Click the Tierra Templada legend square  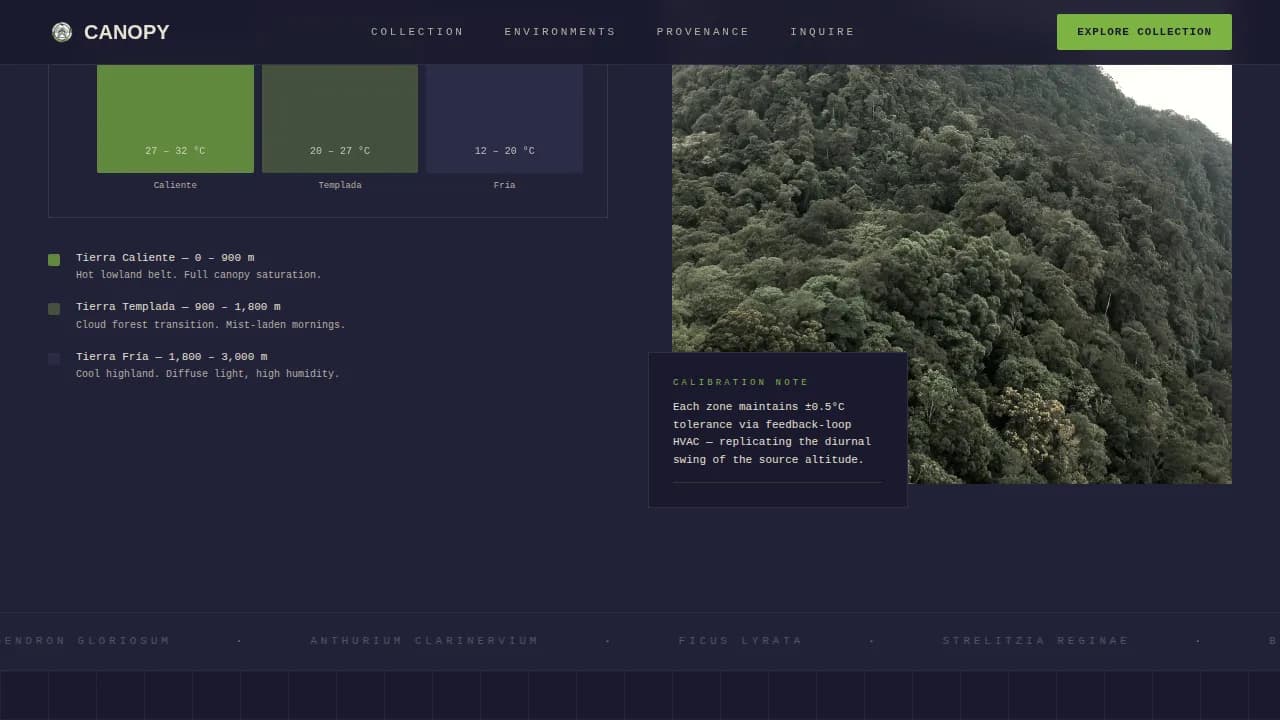(x=54, y=309)
